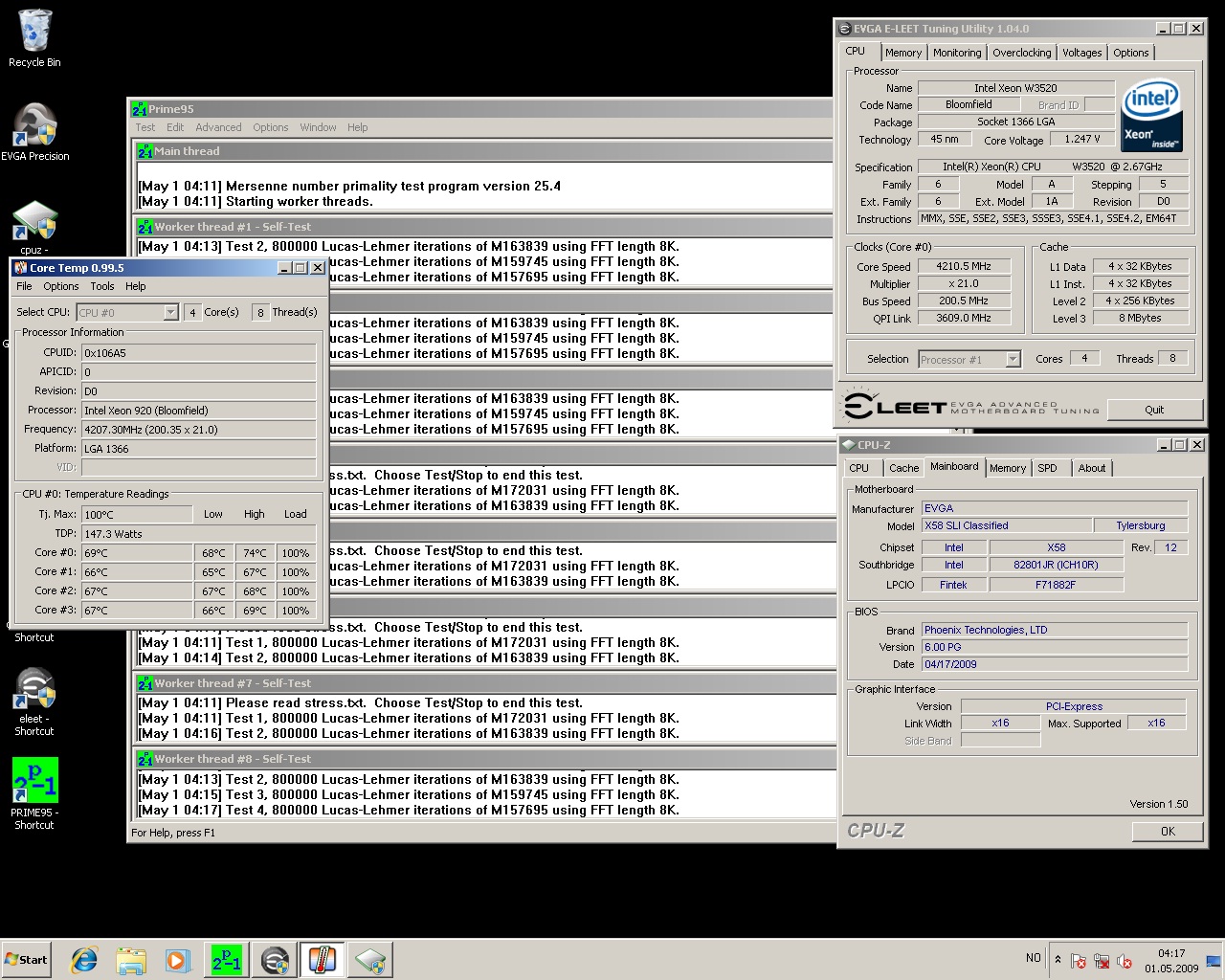1225x980 pixels.
Task: Open the Recycle Bin desktop icon
Action: pos(34,38)
